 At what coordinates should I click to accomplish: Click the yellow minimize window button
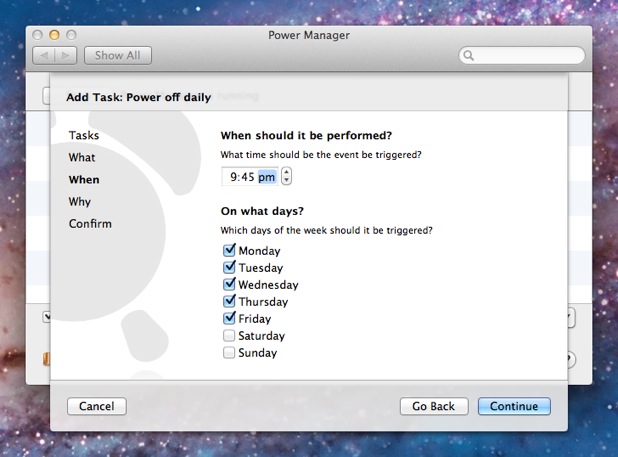(x=54, y=35)
